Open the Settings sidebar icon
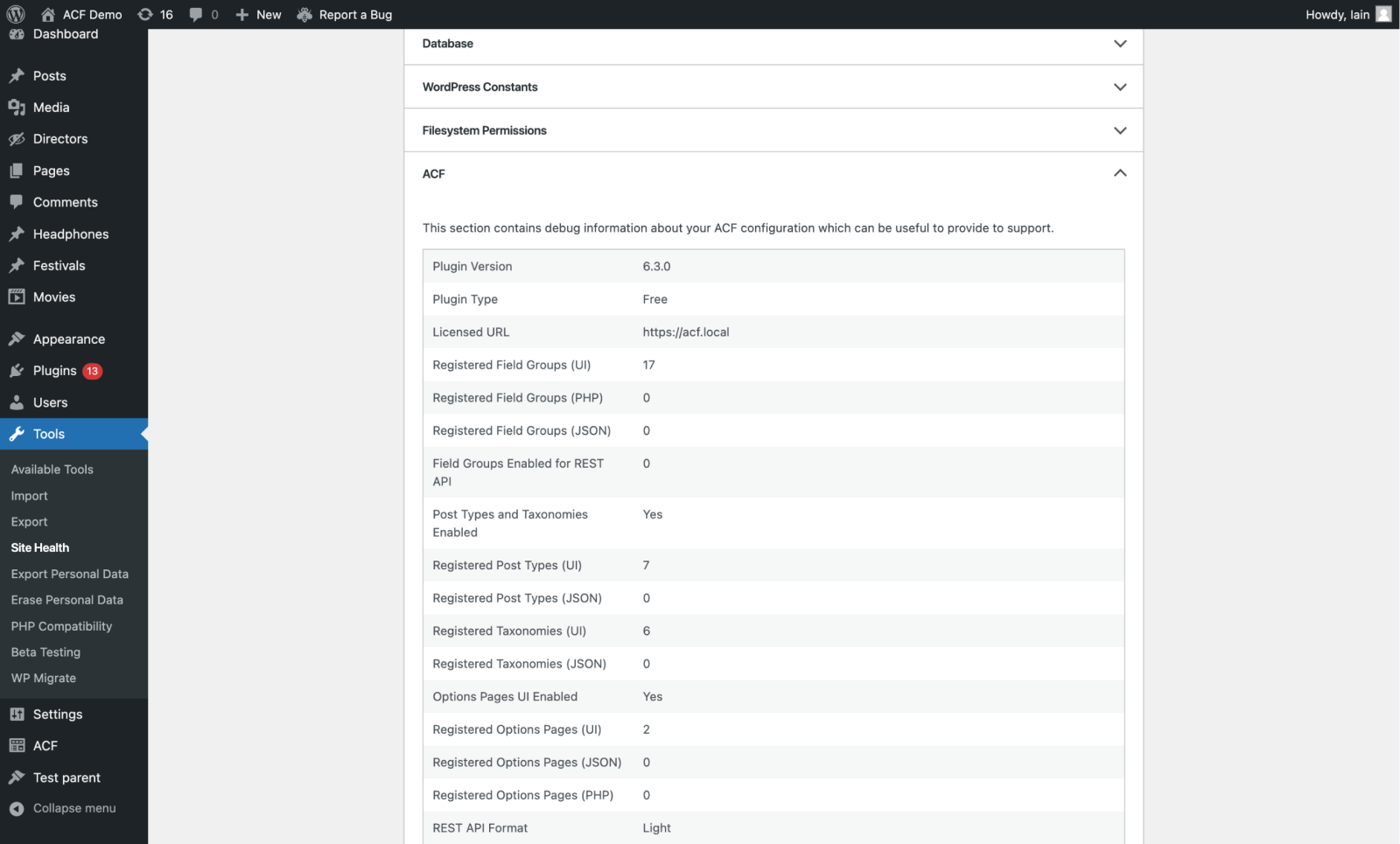Screen dimensions: 1400x844 click(18, 714)
